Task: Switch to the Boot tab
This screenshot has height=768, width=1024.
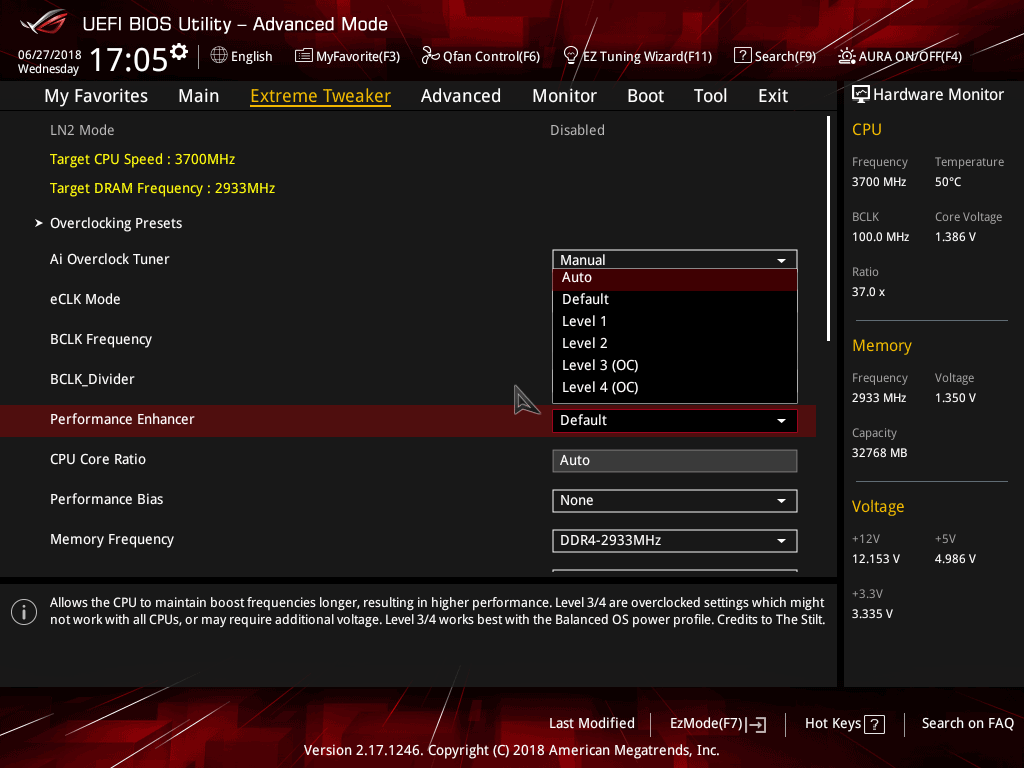Action: (645, 96)
